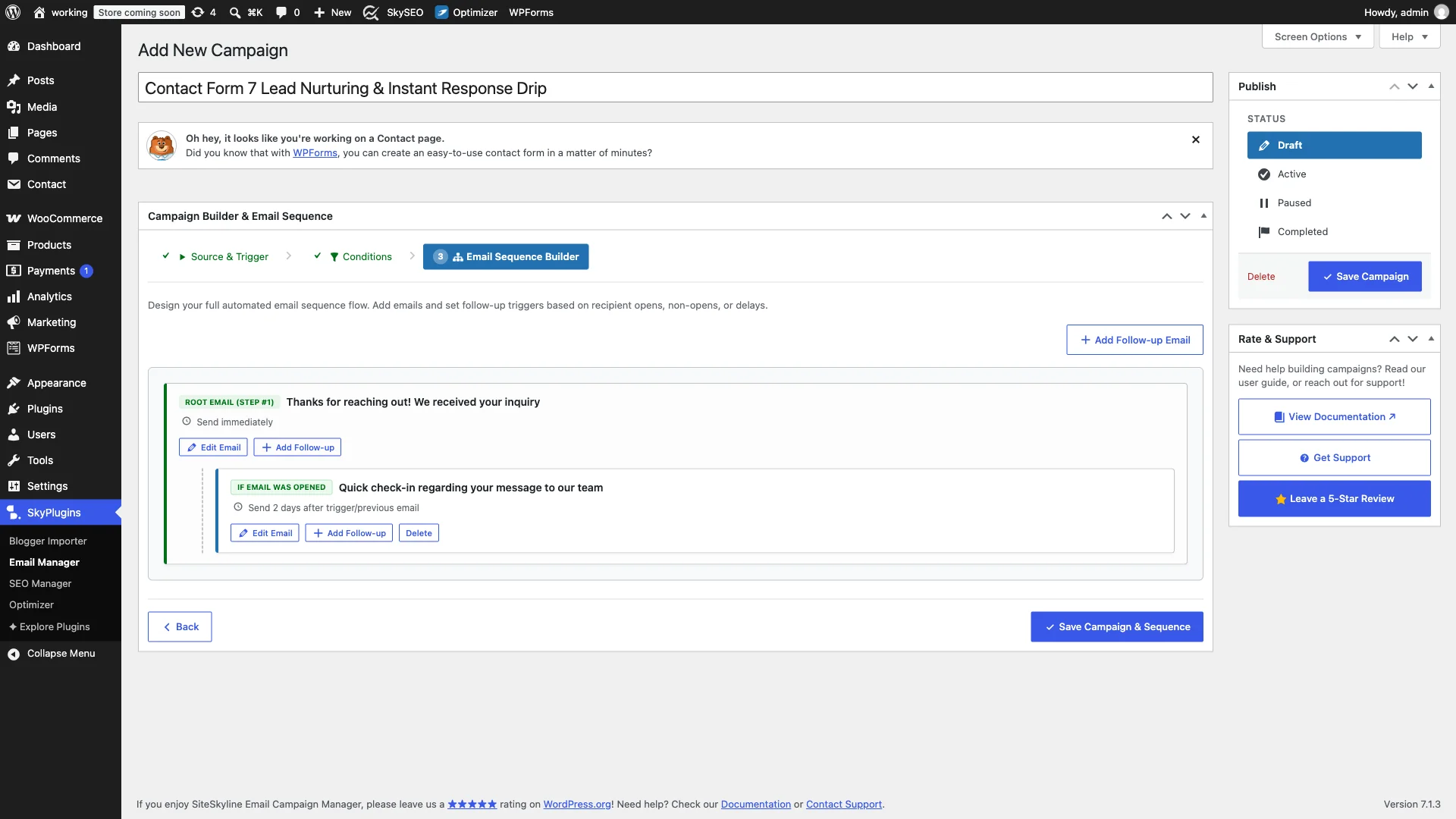Viewport: 1456px width, 819px height.
Task: Open the WordPress logo menu
Action: [13, 12]
